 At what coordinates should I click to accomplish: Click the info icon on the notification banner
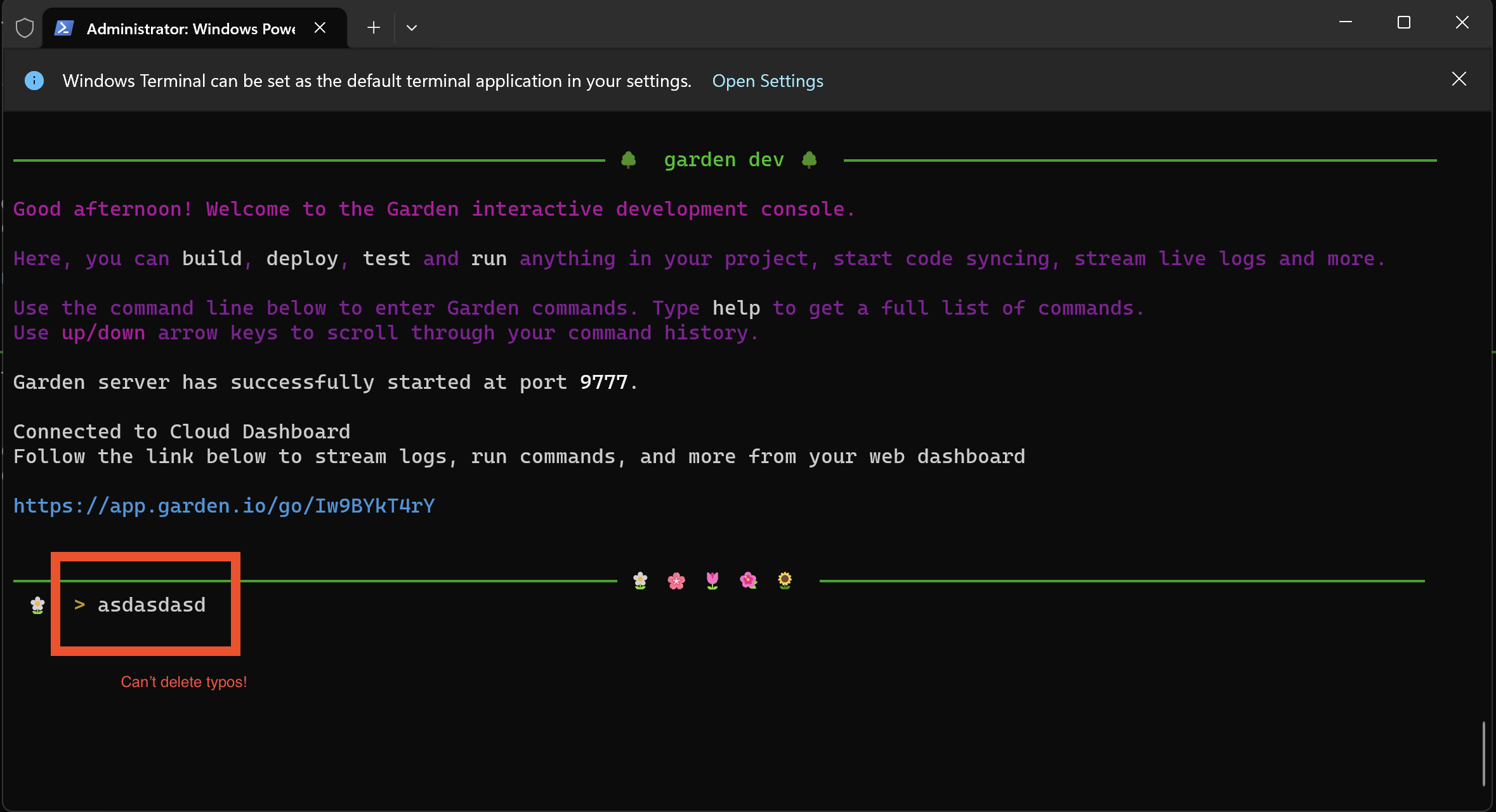click(34, 80)
